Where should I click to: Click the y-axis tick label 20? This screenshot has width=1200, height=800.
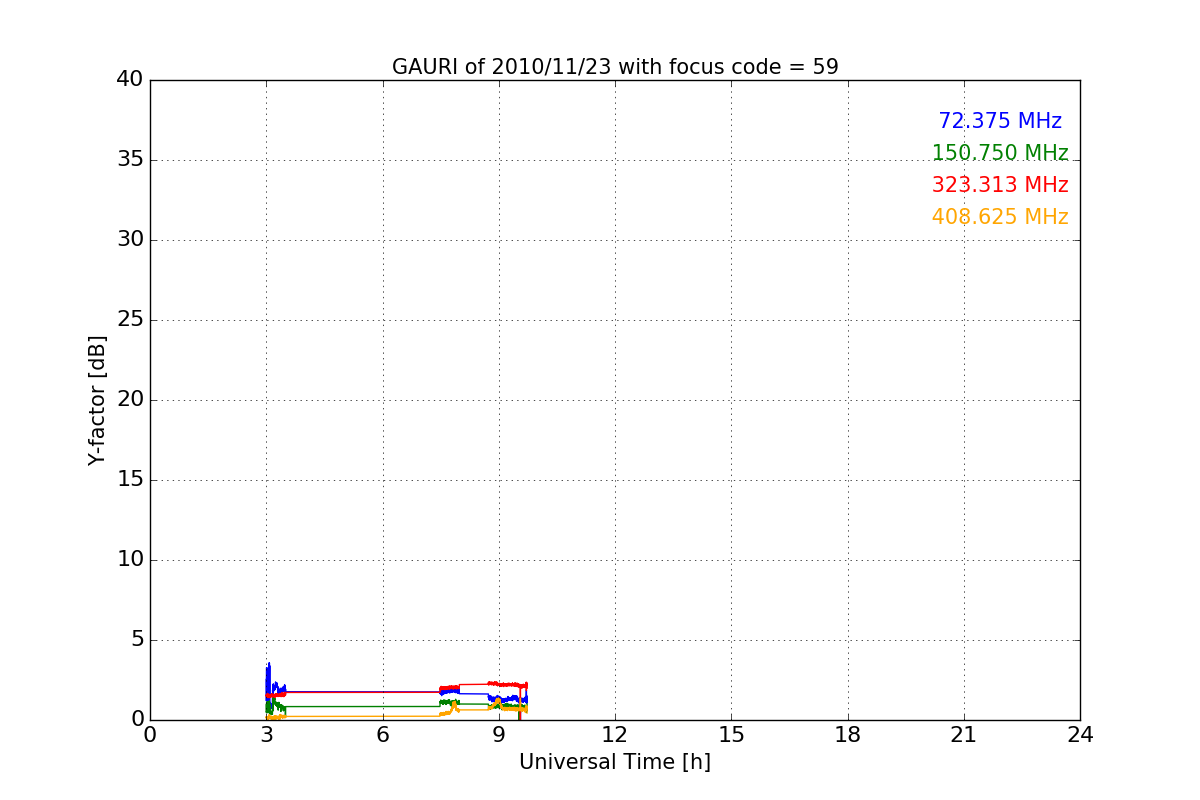pos(130,400)
